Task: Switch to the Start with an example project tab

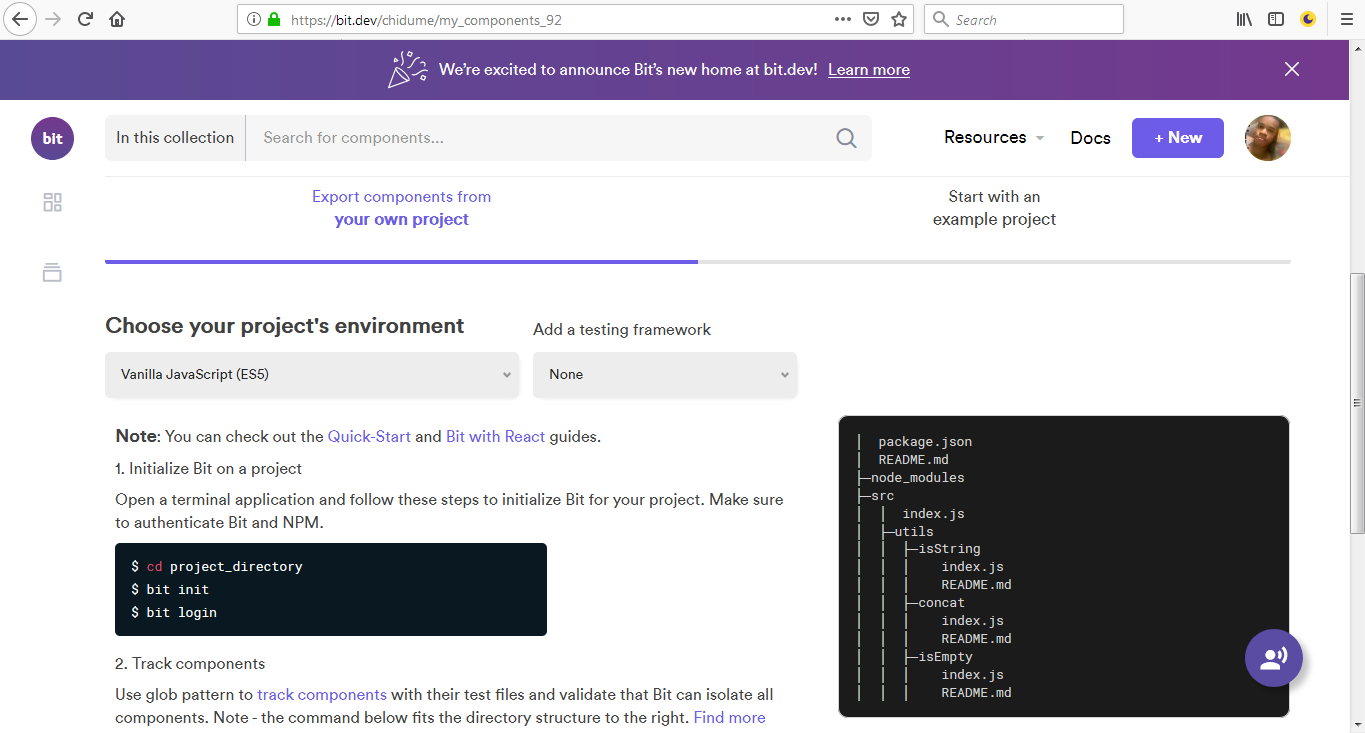Action: [993, 207]
